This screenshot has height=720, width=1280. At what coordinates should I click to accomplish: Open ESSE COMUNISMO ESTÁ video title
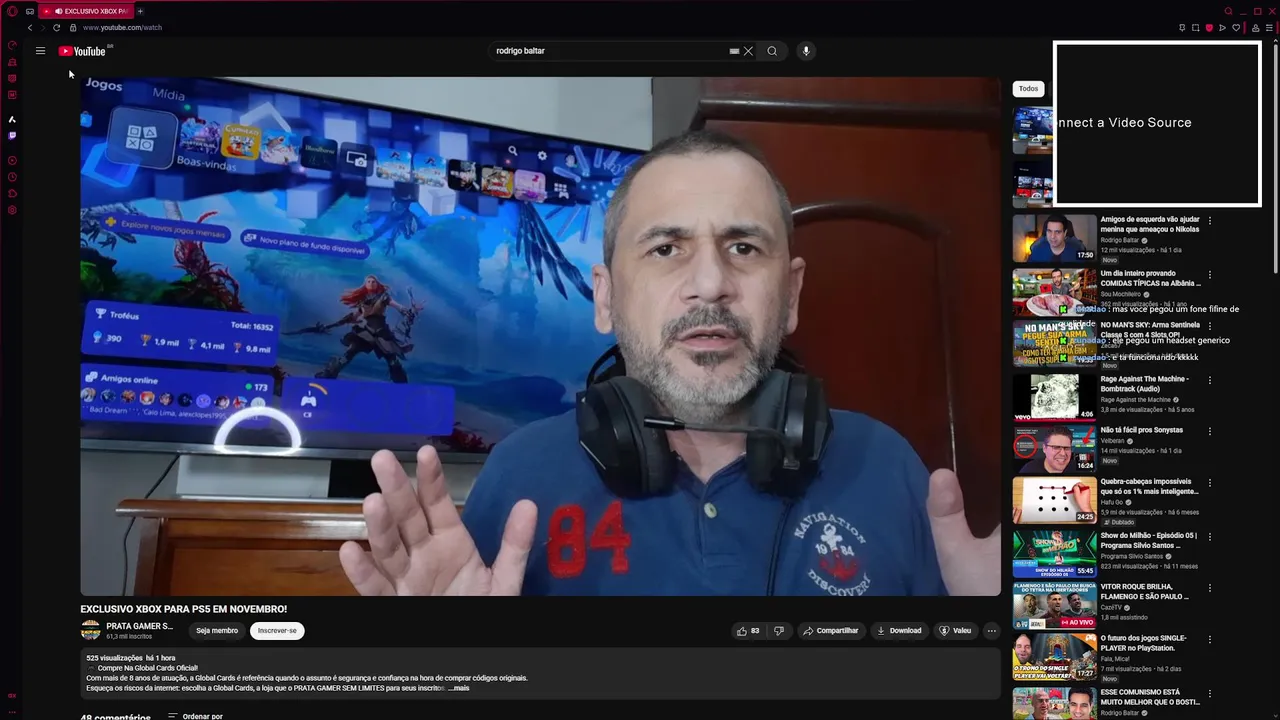click(1150, 697)
